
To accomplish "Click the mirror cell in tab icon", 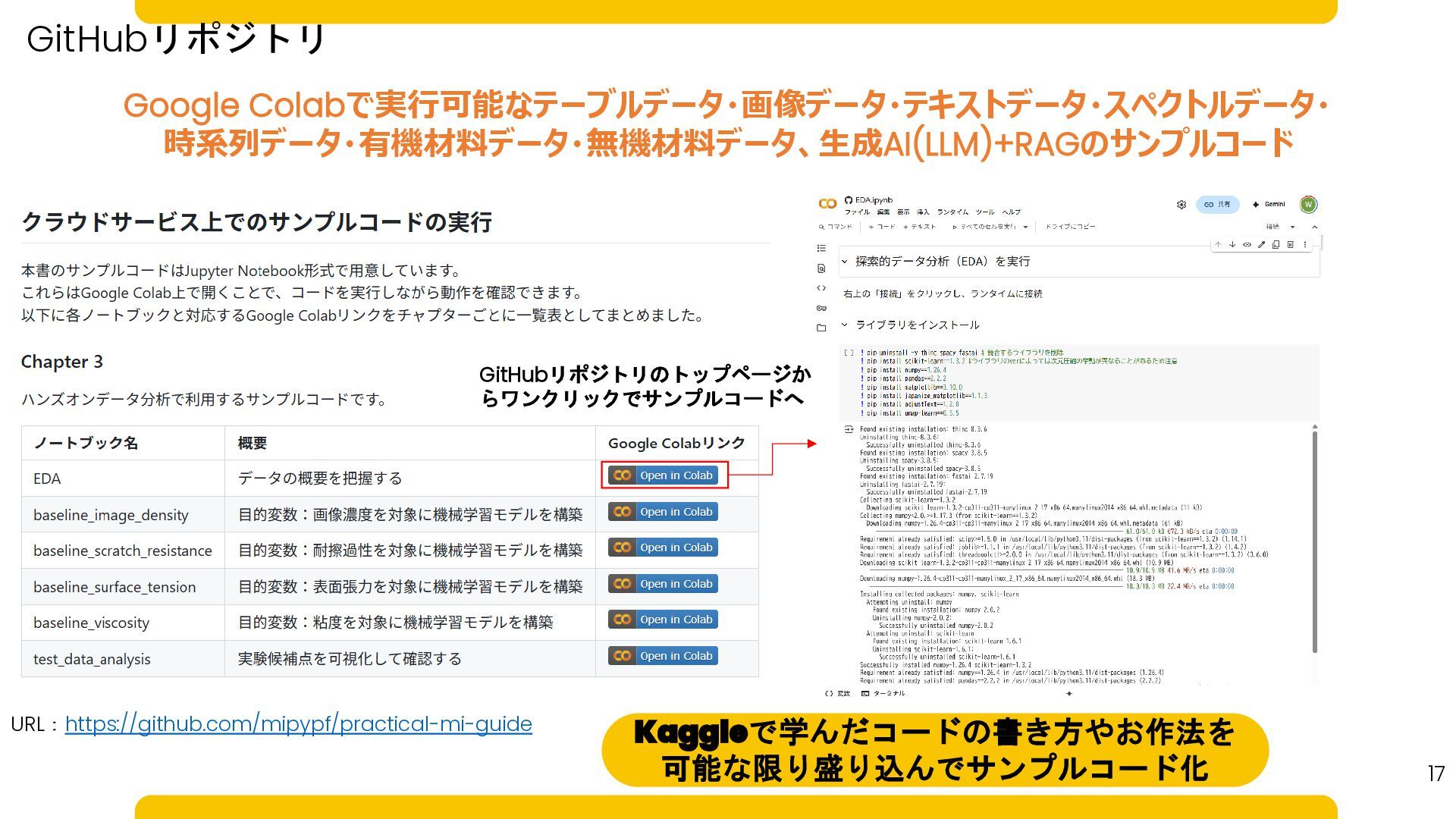I will 1276,244.
